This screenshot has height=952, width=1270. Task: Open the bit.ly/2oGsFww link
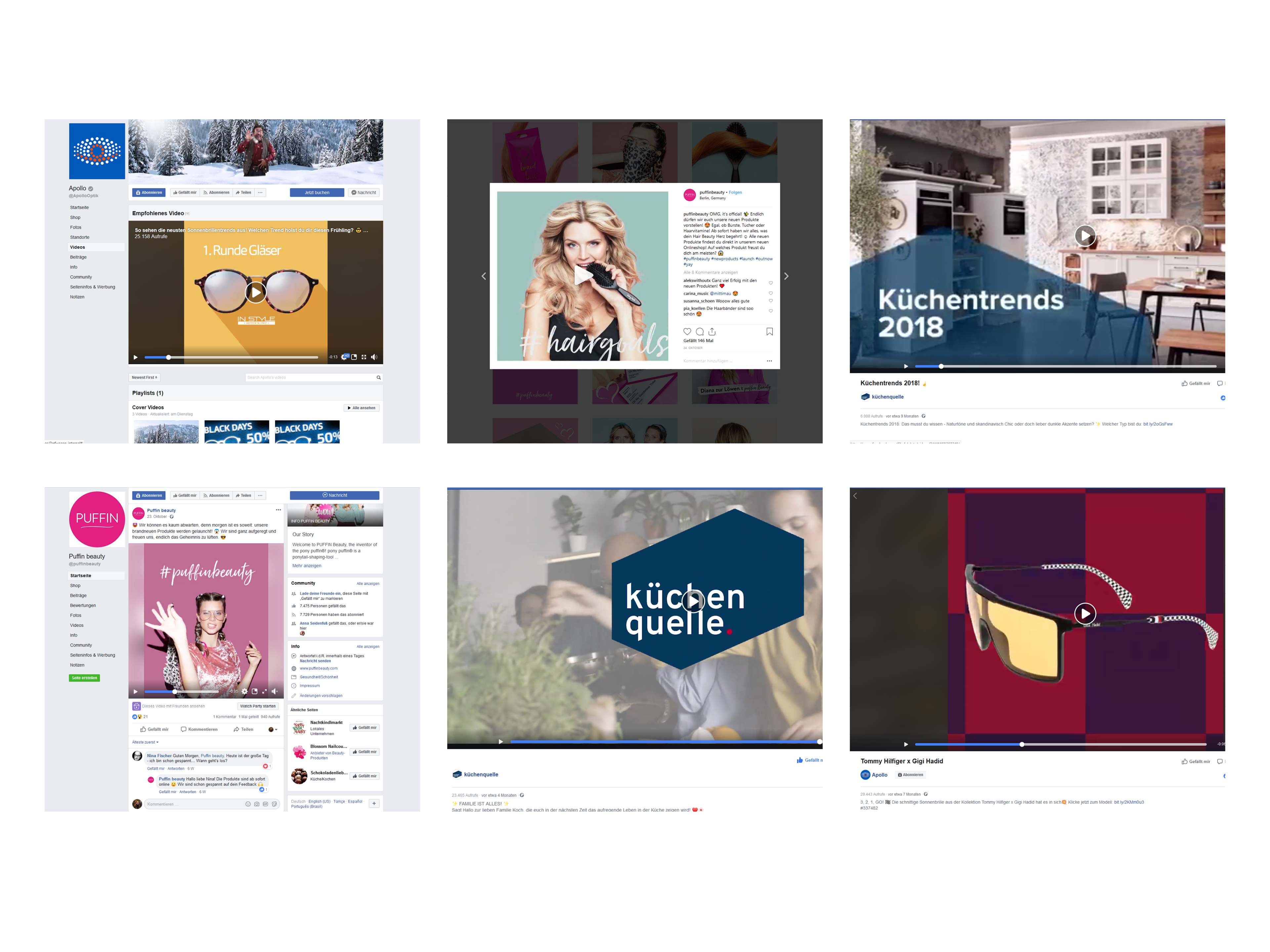1158,424
